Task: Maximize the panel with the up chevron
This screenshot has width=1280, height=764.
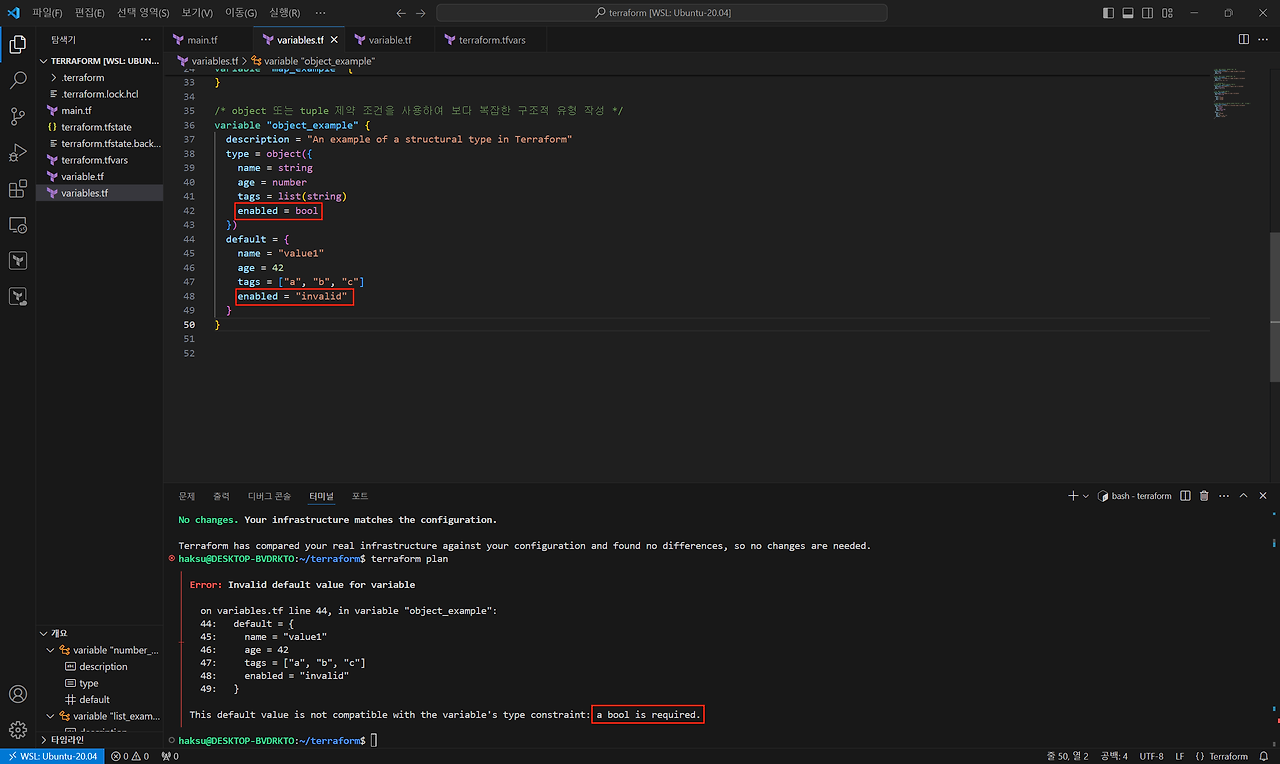Action: point(1244,496)
